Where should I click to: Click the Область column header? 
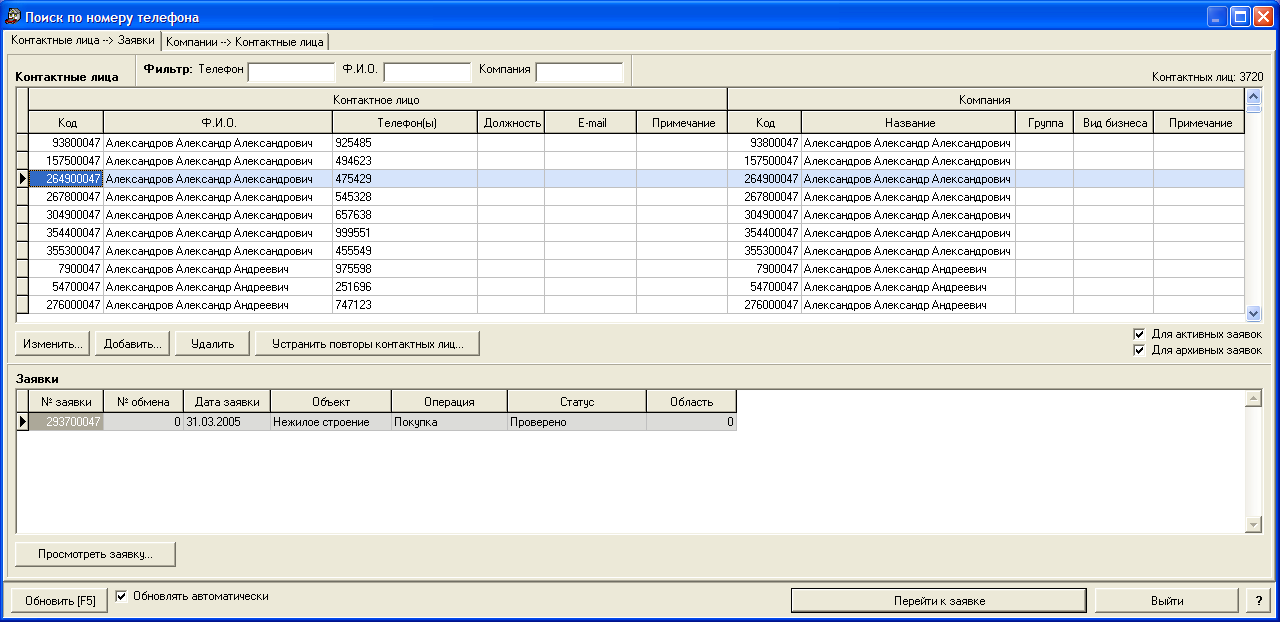[692, 402]
